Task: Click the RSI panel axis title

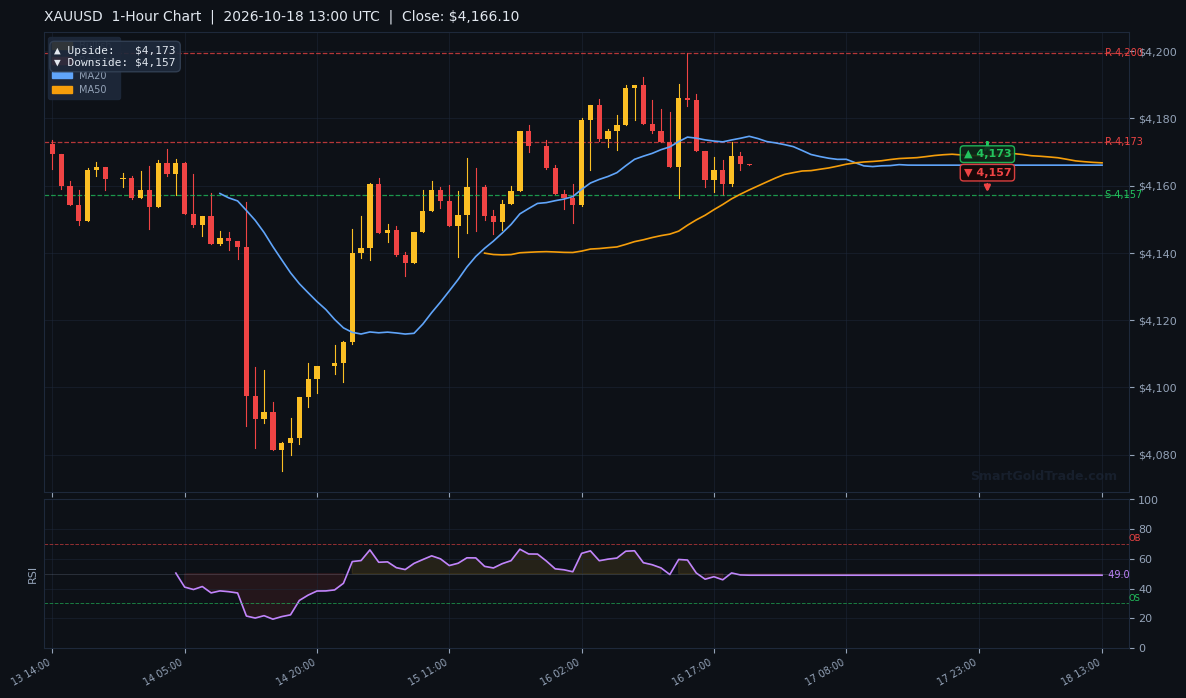Action: (x=33, y=575)
